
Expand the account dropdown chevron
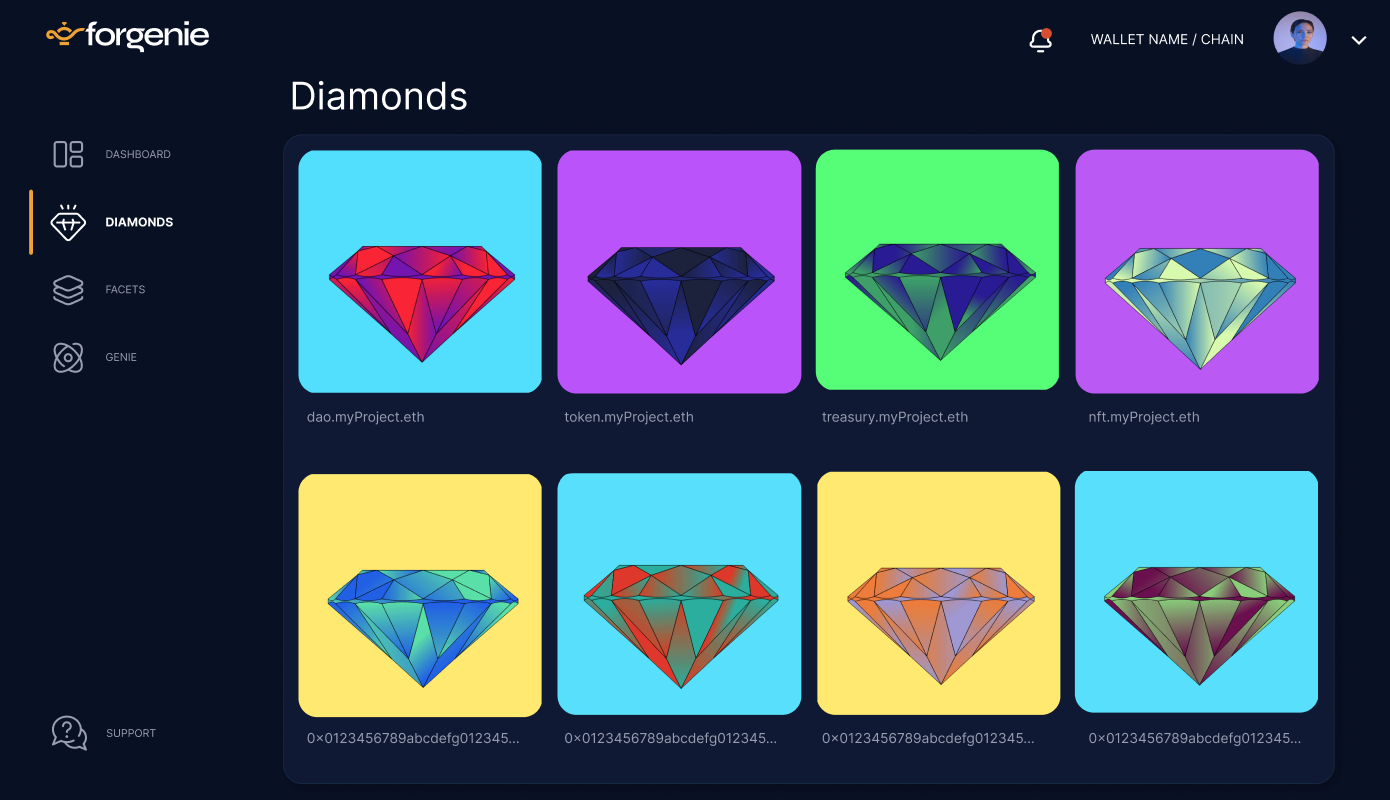(x=1358, y=40)
